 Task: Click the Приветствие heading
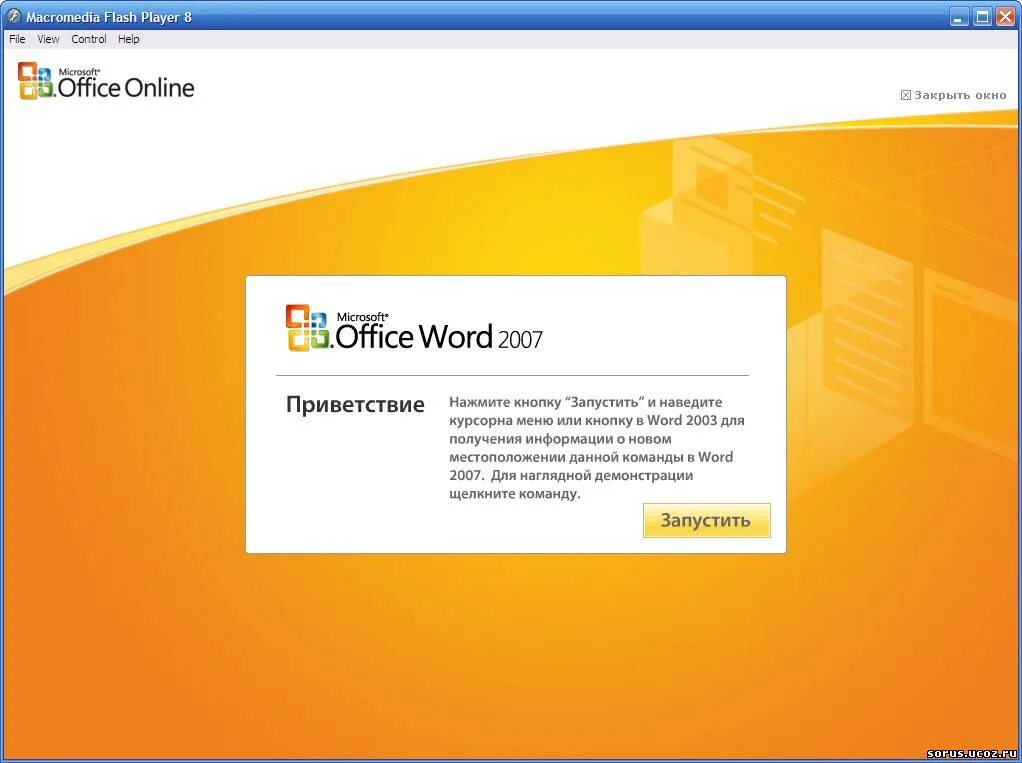(355, 404)
